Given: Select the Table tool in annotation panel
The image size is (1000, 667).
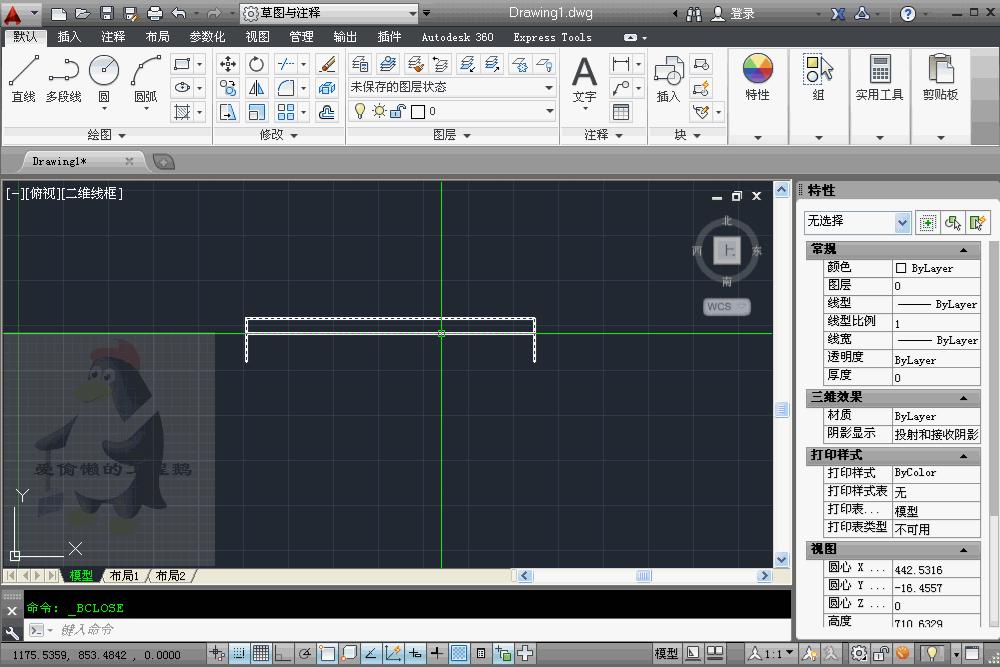Looking at the screenshot, I should pyautogui.click(x=621, y=112).
